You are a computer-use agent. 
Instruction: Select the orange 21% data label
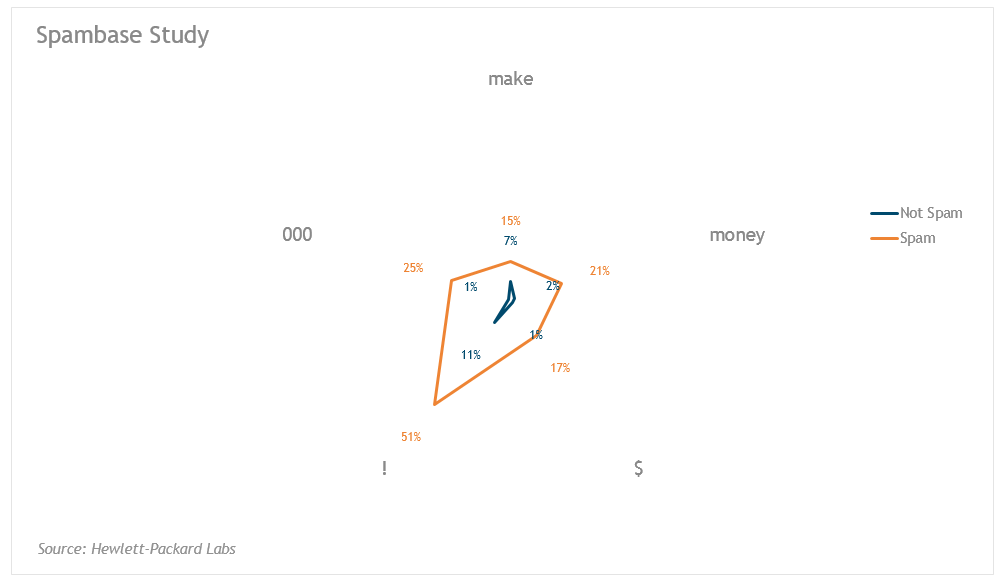(x=600, y=271)
